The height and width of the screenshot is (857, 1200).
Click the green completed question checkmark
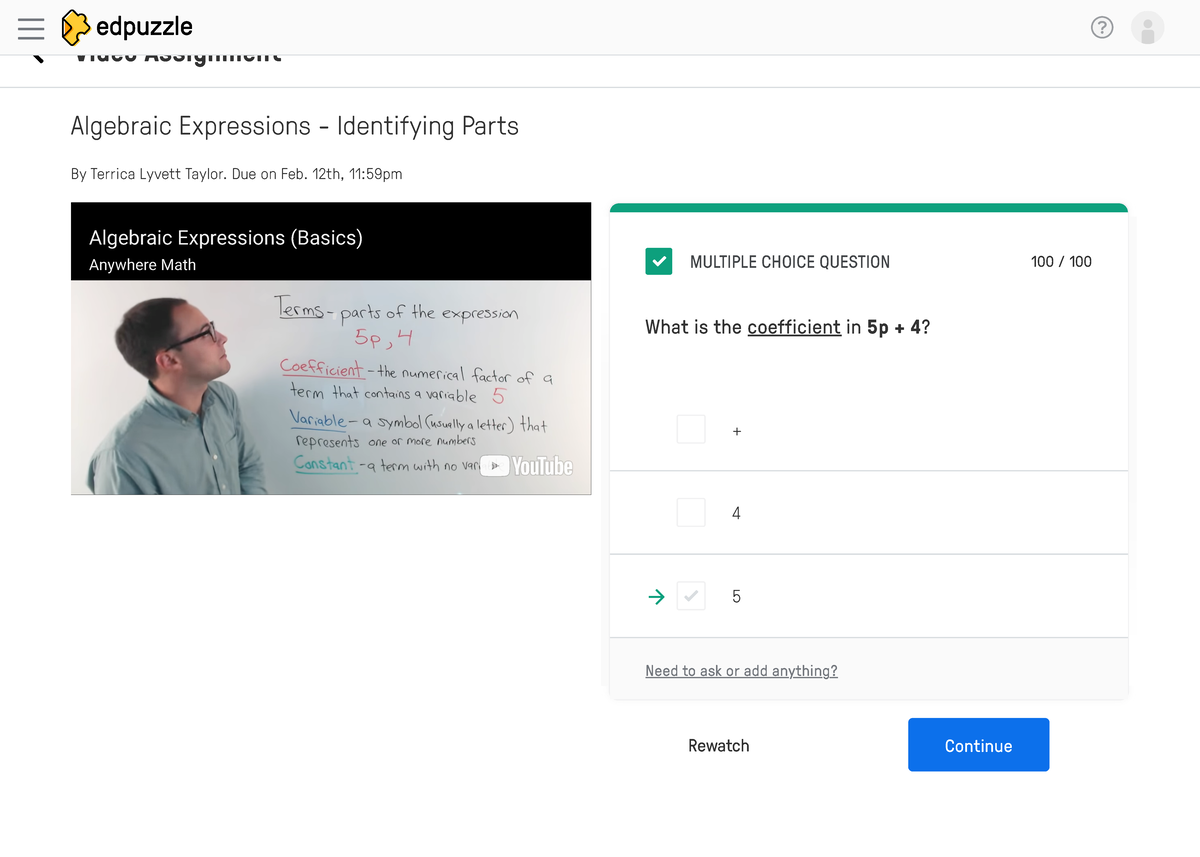pos(659,261)
